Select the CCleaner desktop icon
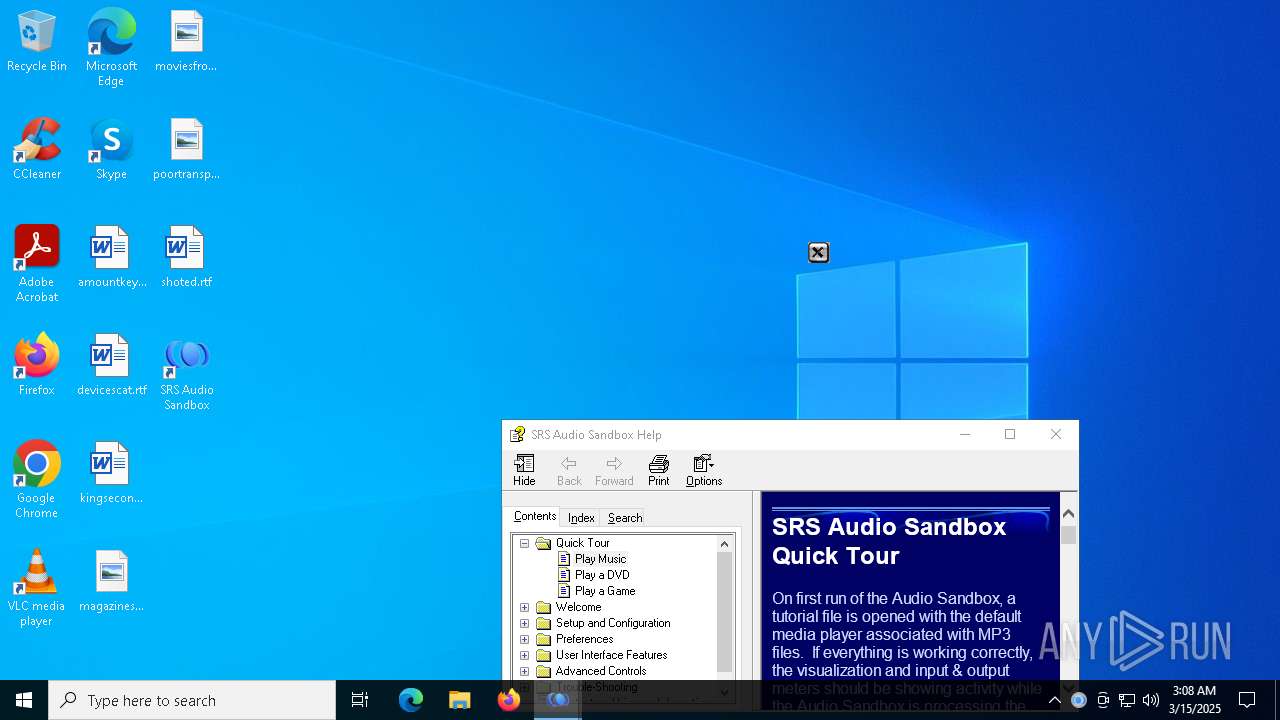Image resolution: width=1280 pixels, height=720 pixels. pos(37,150)
